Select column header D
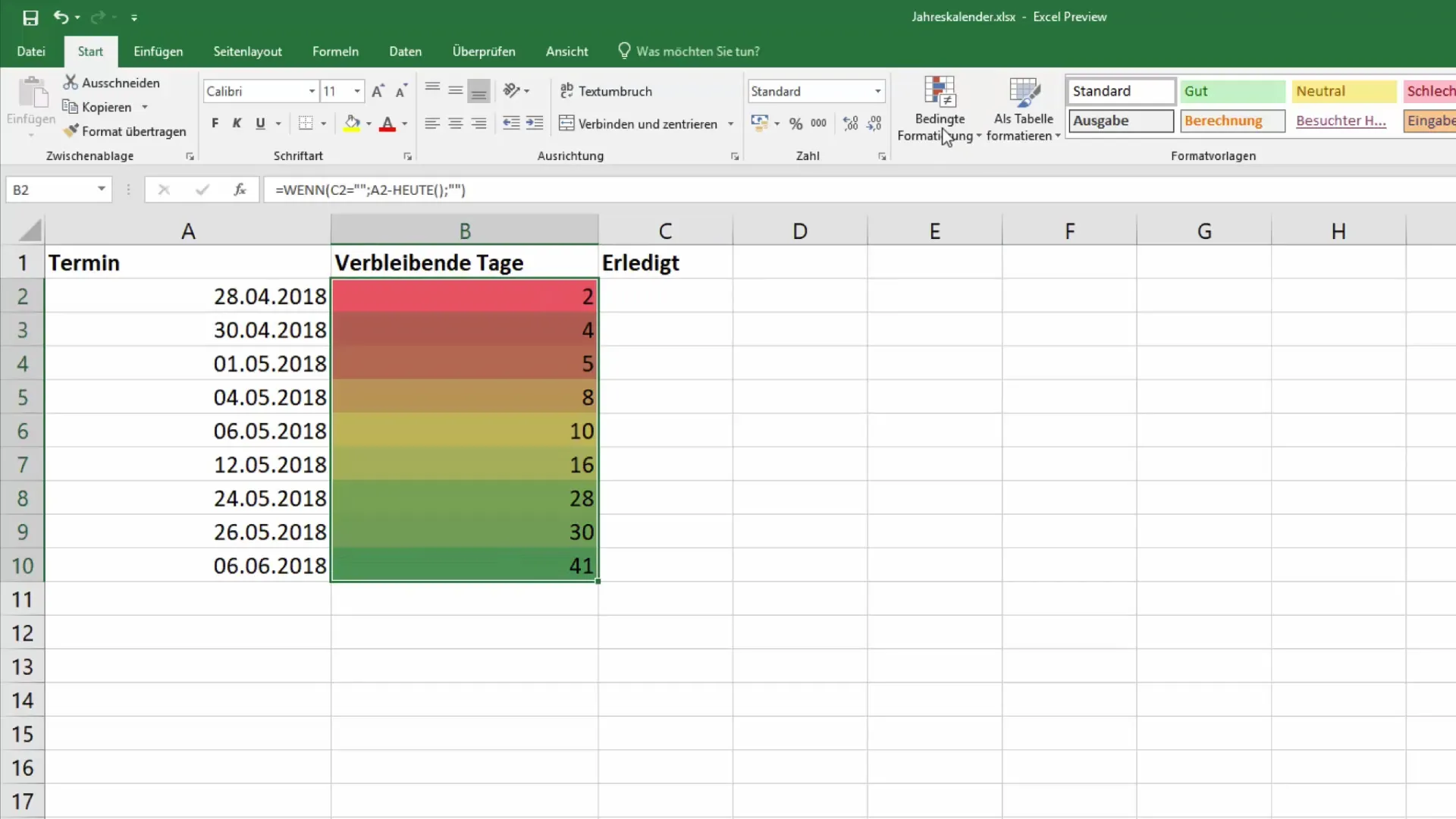This screenshot has height=819, width=1456. point(799,231)
